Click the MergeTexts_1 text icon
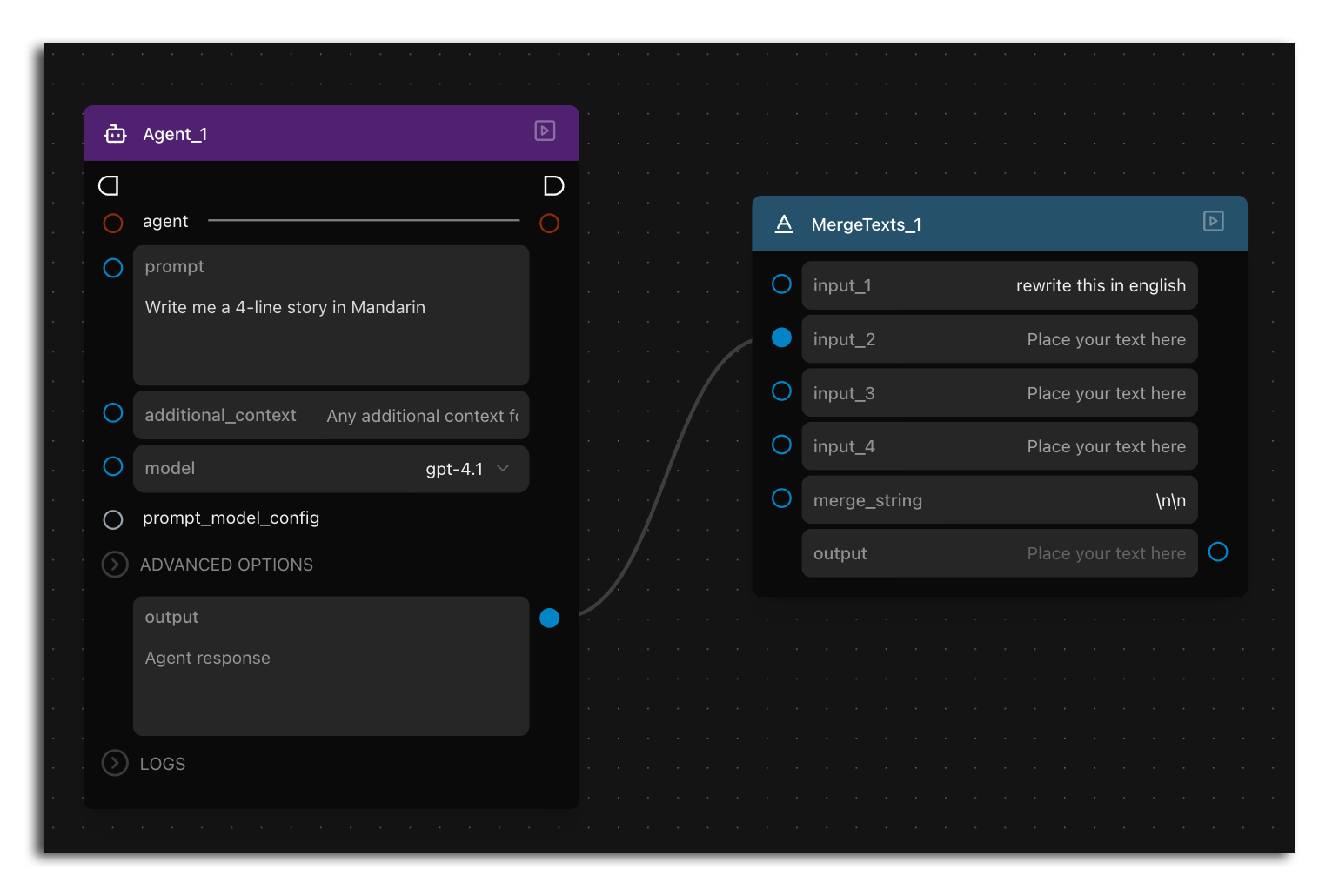Viewport: 1339px width, 896px height. coord(784,224)
